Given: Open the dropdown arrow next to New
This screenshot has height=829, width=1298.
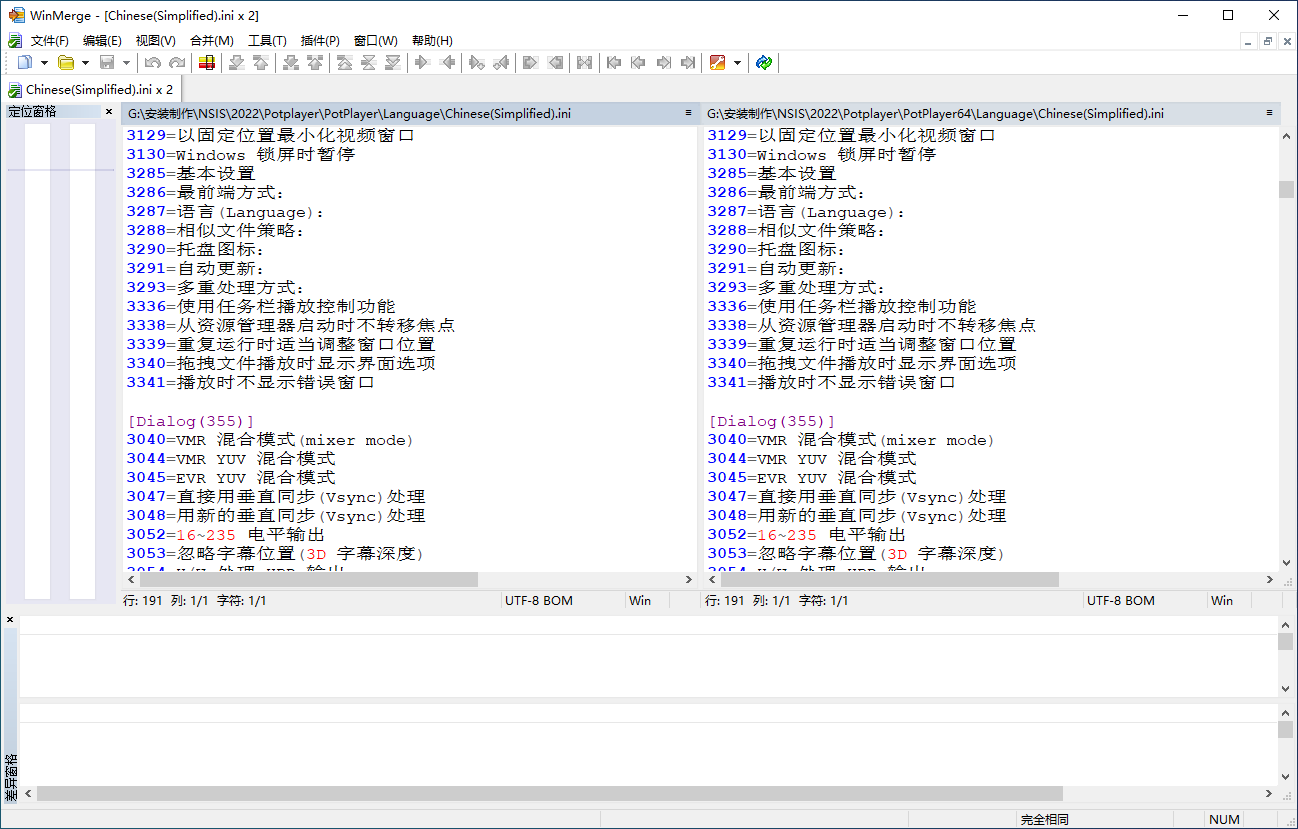Looking at the screenshot, I should 44,63.
